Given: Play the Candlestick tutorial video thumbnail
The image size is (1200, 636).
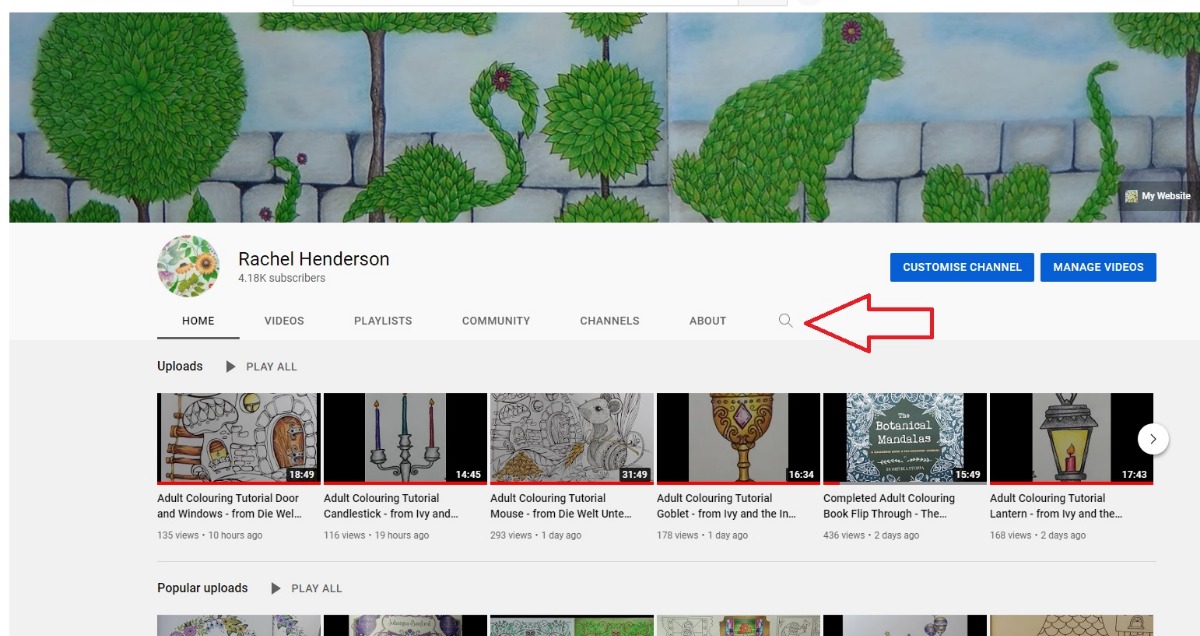Looking at the screenshot, I should click(x=405, y=438).
